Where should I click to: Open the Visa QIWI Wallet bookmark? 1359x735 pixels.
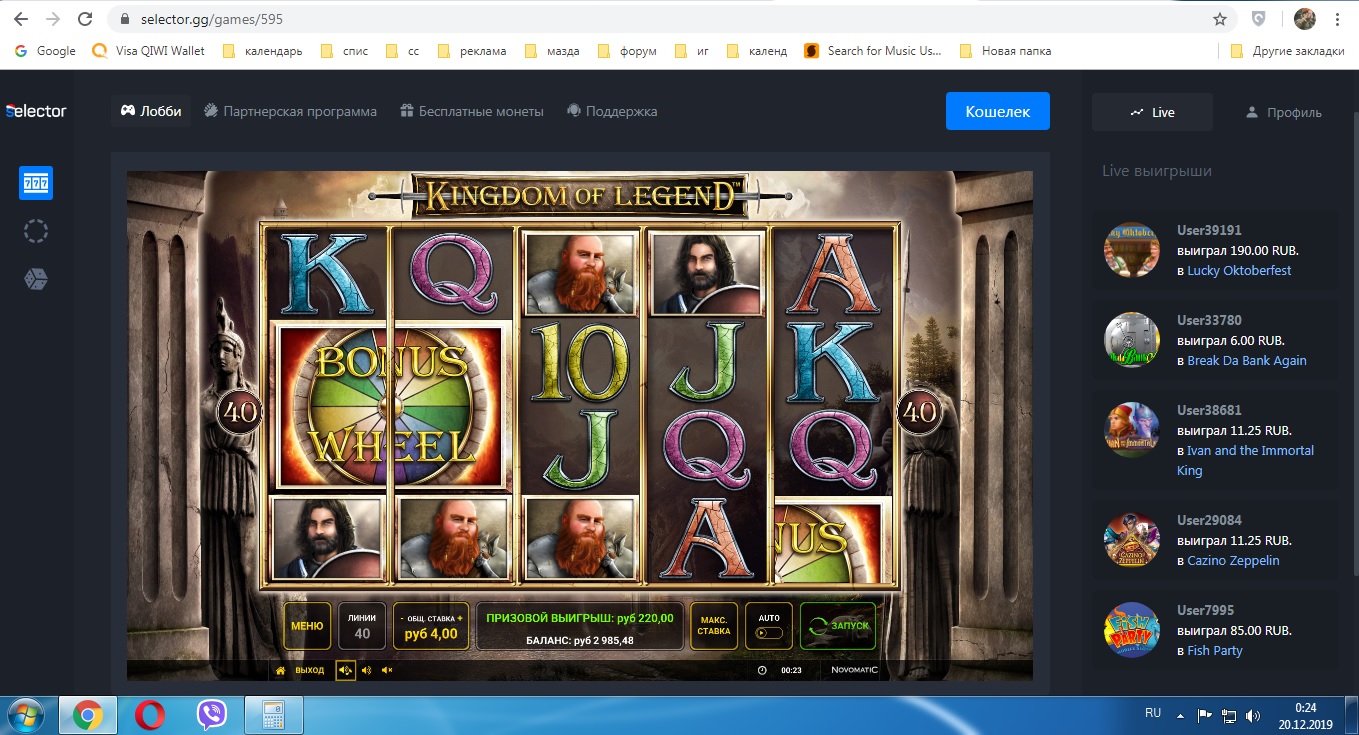click(148, 51)
